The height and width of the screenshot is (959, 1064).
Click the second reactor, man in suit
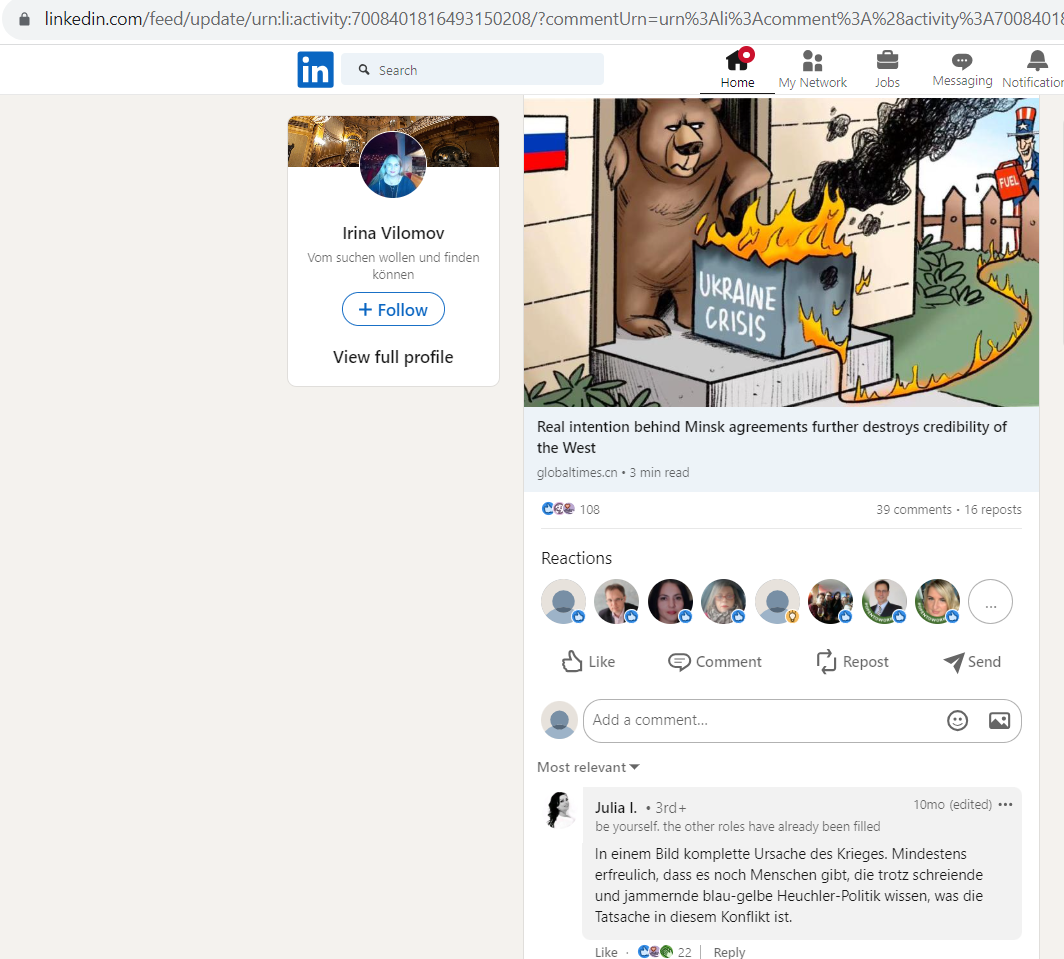(x=616, y=601)
